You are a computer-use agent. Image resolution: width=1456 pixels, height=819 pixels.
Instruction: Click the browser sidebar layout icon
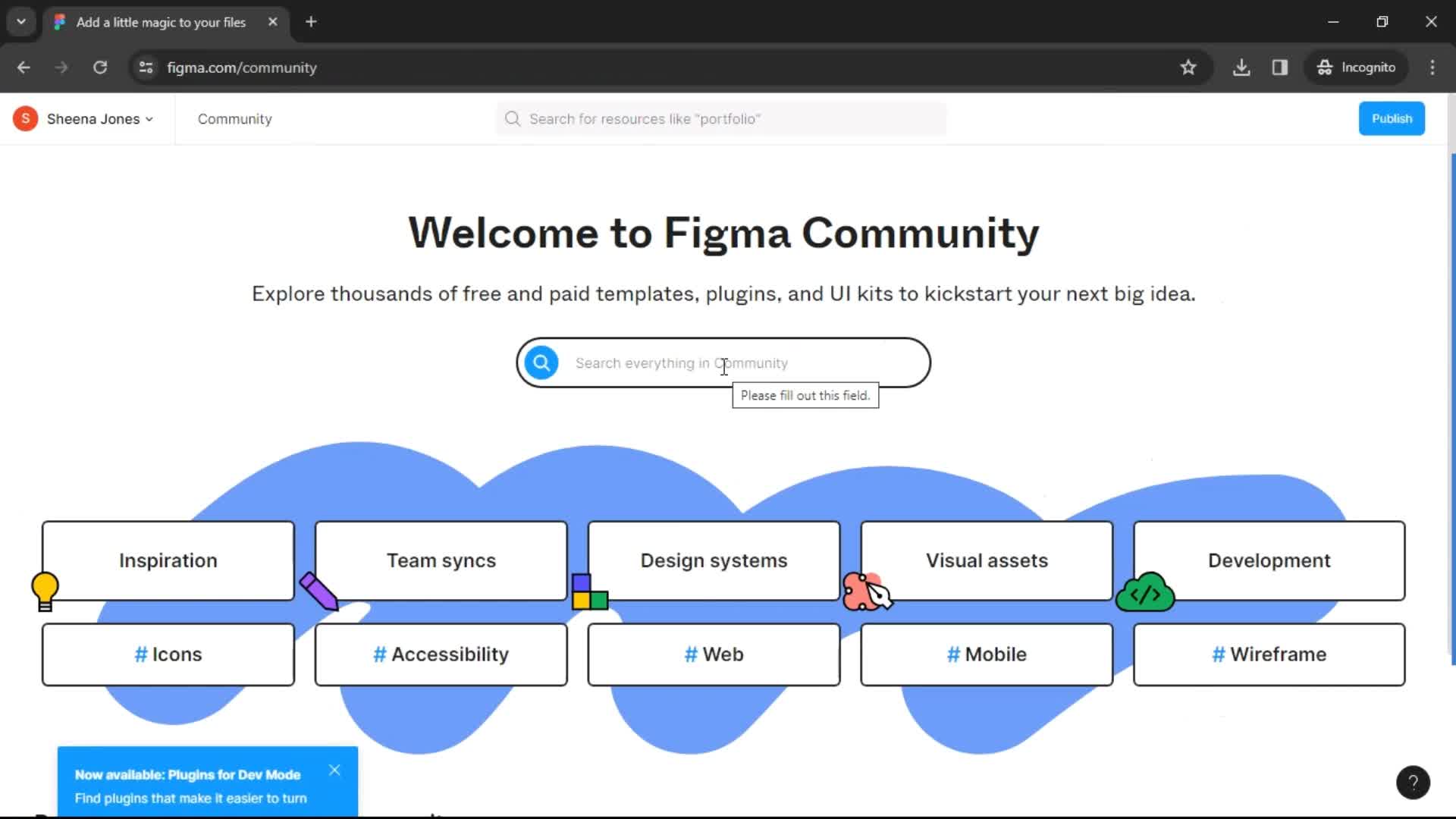pyautogui.click(x=1281, y=67)
